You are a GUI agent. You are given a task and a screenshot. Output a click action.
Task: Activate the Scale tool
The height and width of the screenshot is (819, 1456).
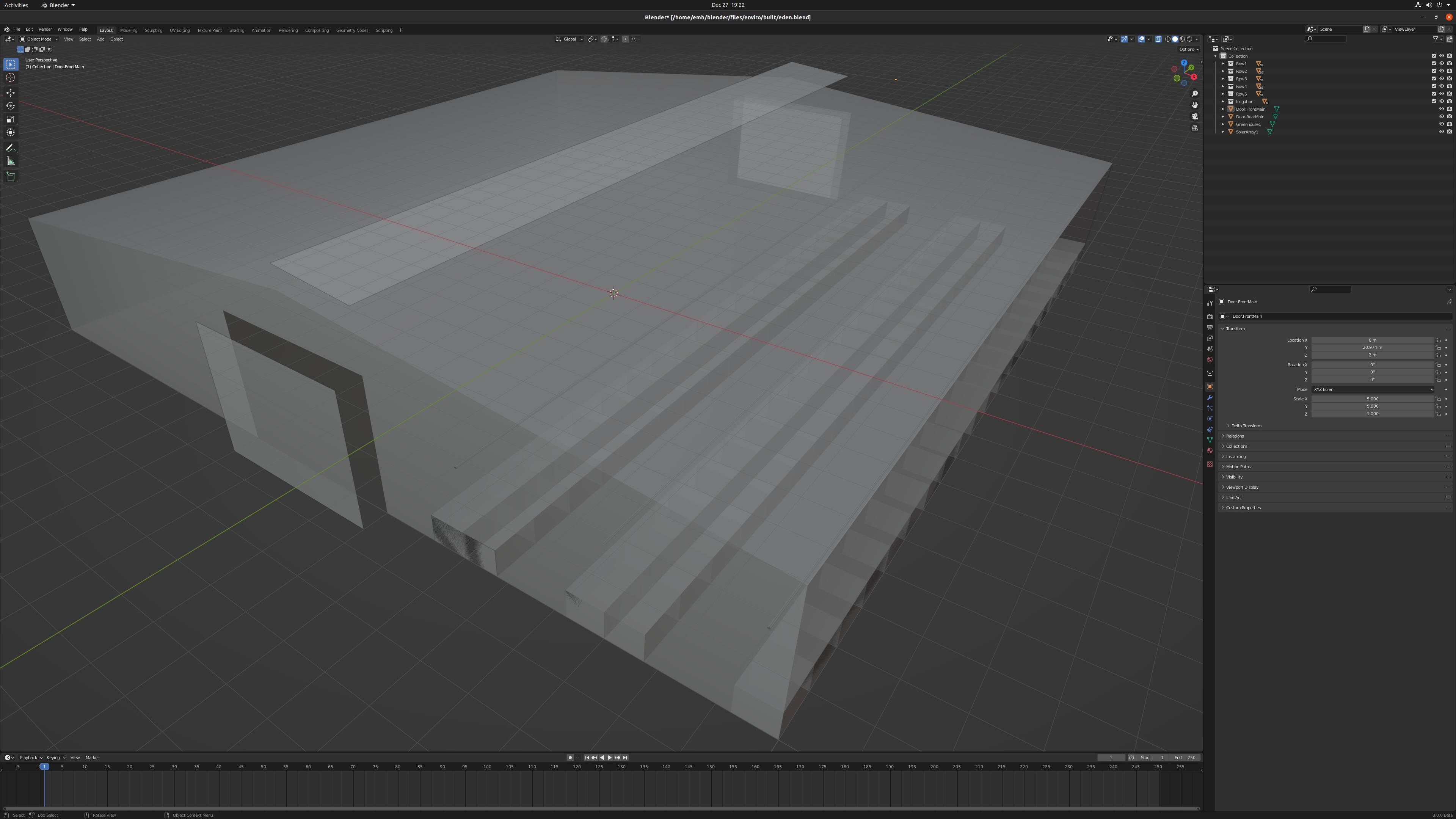coord(11,119)
